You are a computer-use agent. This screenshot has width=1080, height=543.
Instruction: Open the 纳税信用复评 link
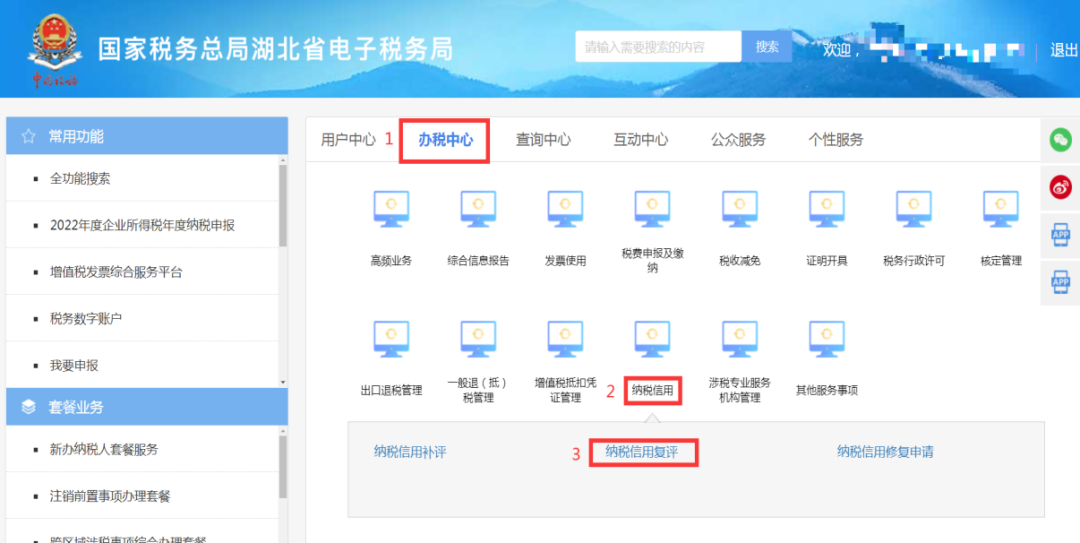pos(642,452)
